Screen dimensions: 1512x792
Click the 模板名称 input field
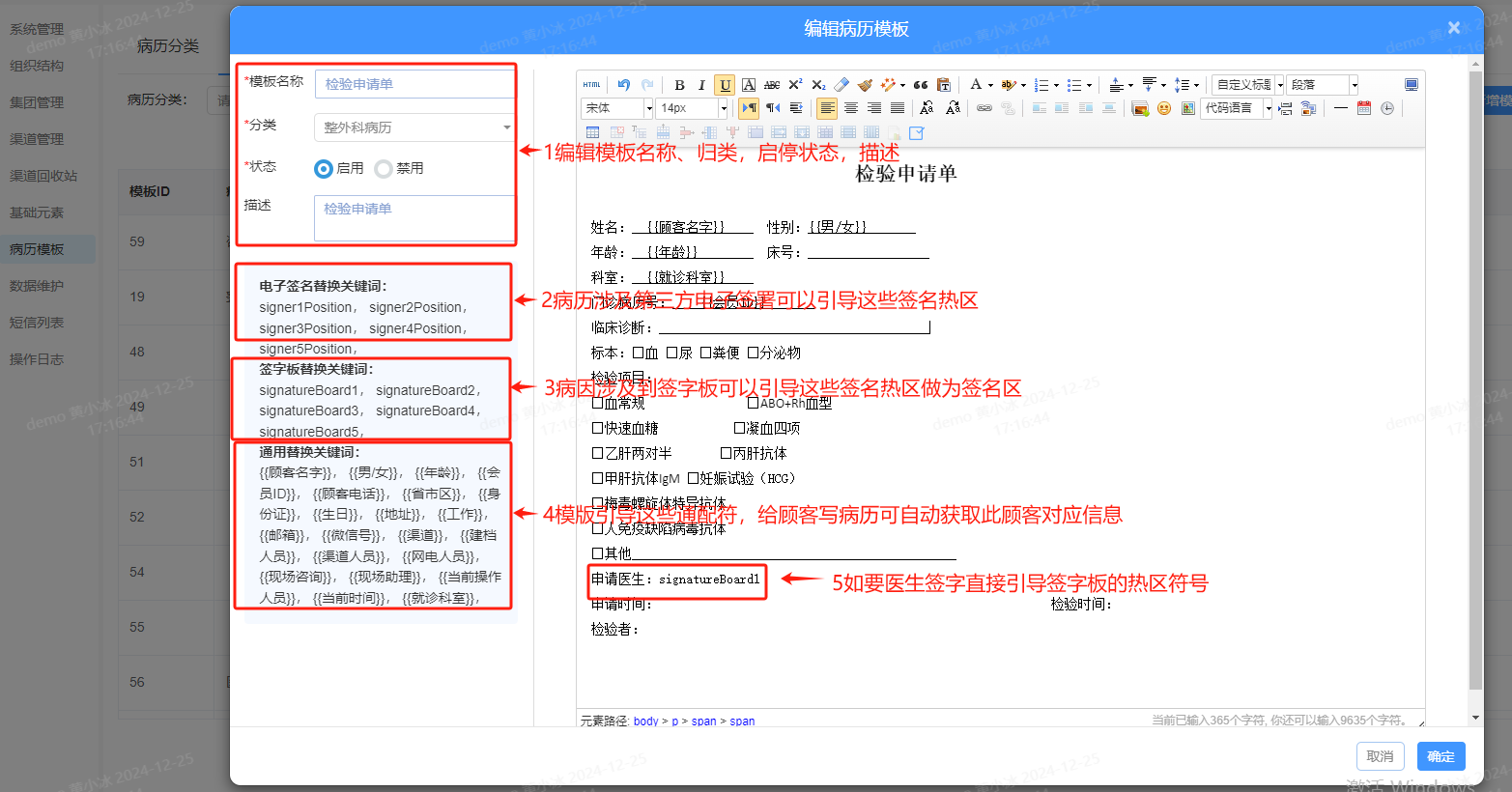415,84
